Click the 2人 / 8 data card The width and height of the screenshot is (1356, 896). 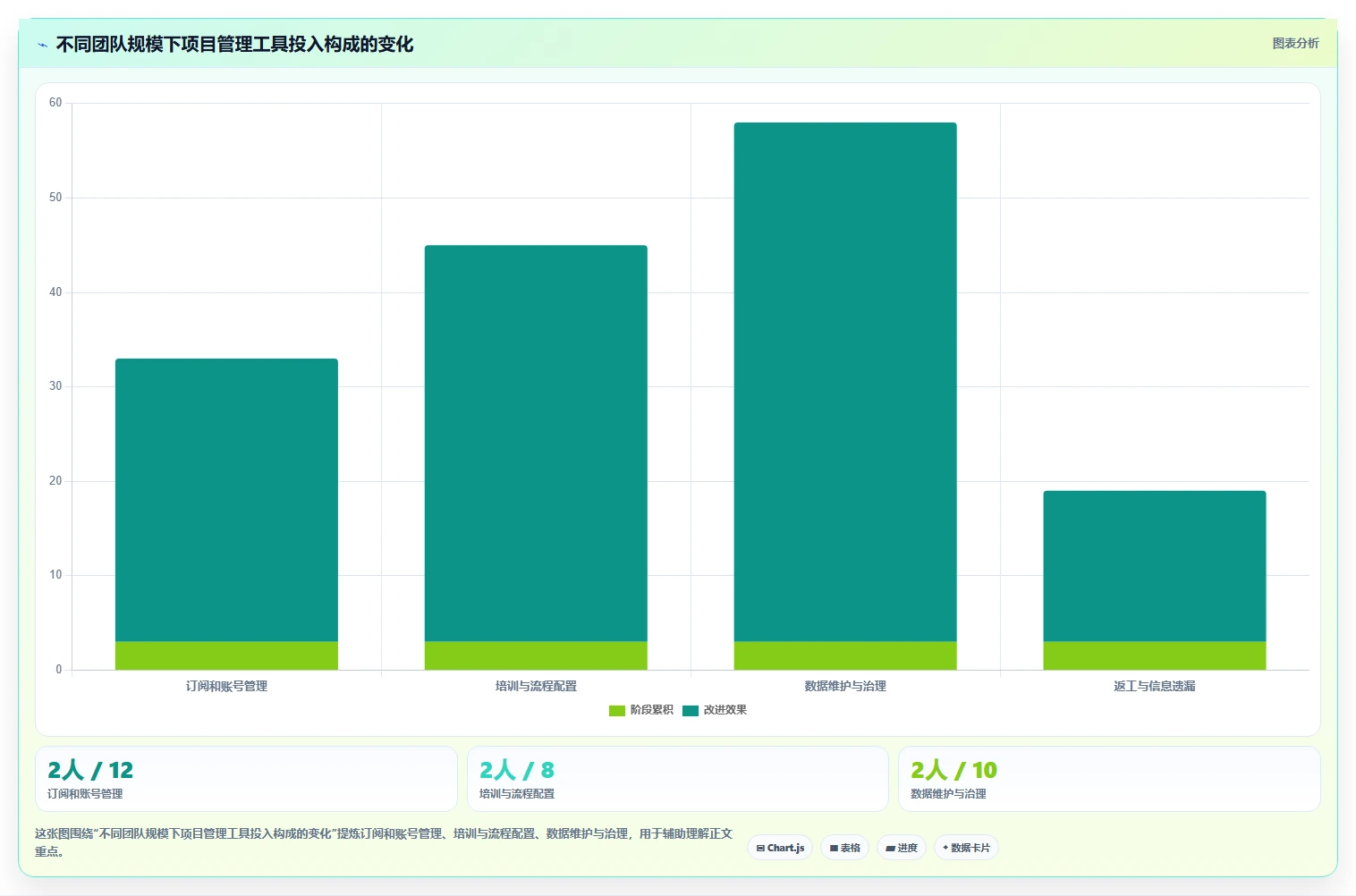pyautogui.click(x=678, y=779)
